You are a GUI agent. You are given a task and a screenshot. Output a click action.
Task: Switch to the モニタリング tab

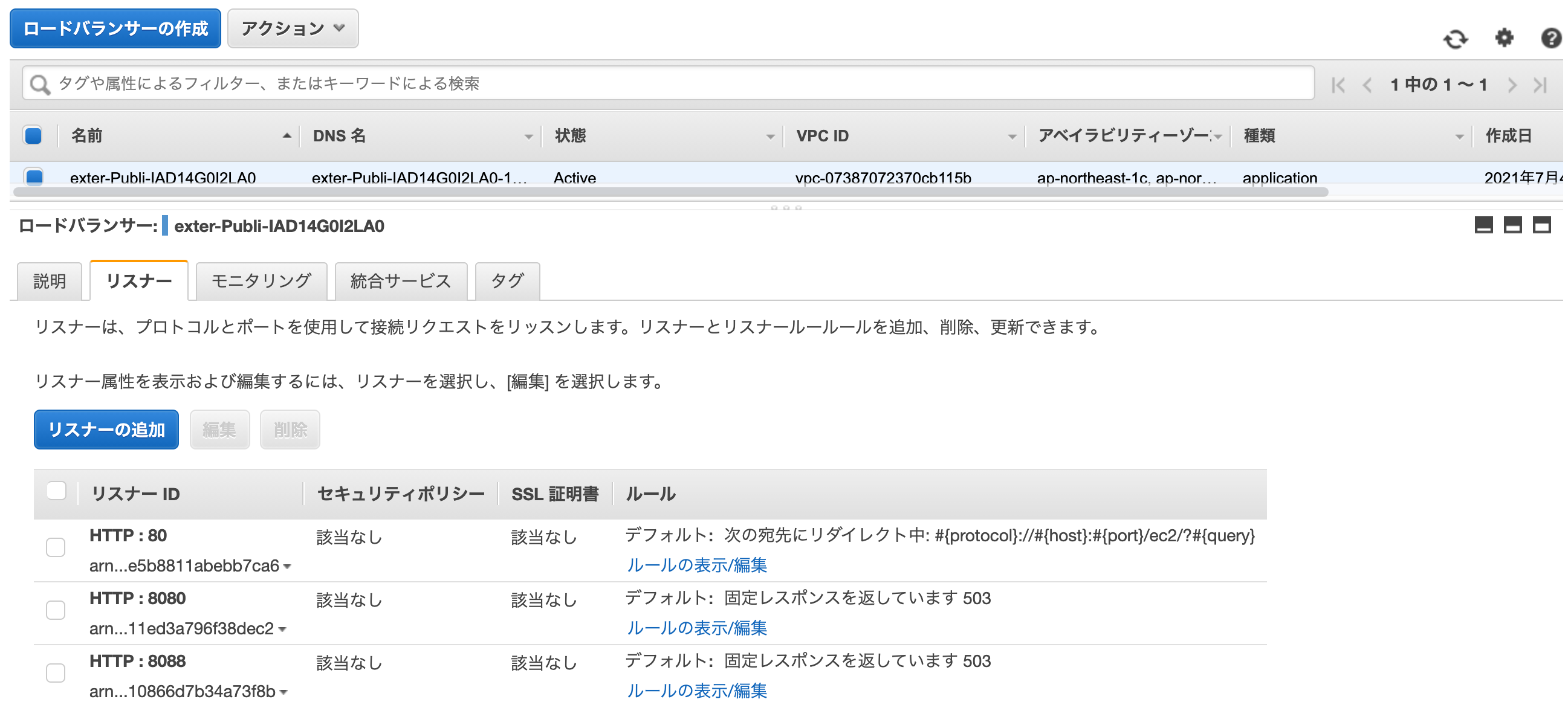coord(261,280)
